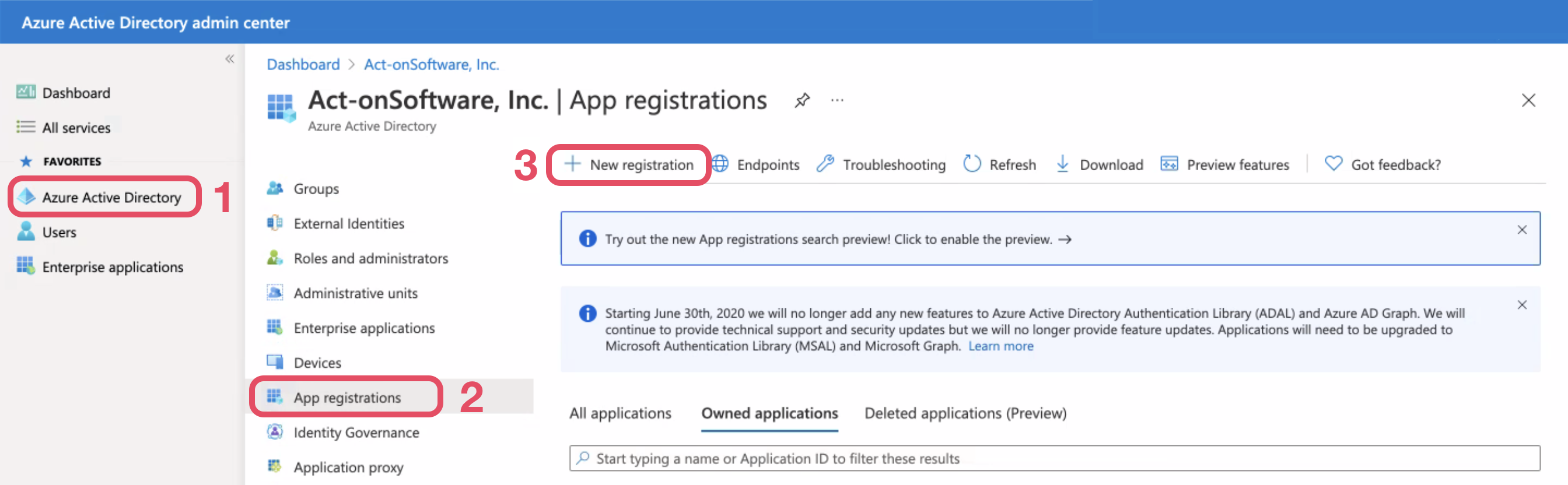Close the App registrations blade
Screen dimensions: 1568x485
click(x=1528, y=100)
